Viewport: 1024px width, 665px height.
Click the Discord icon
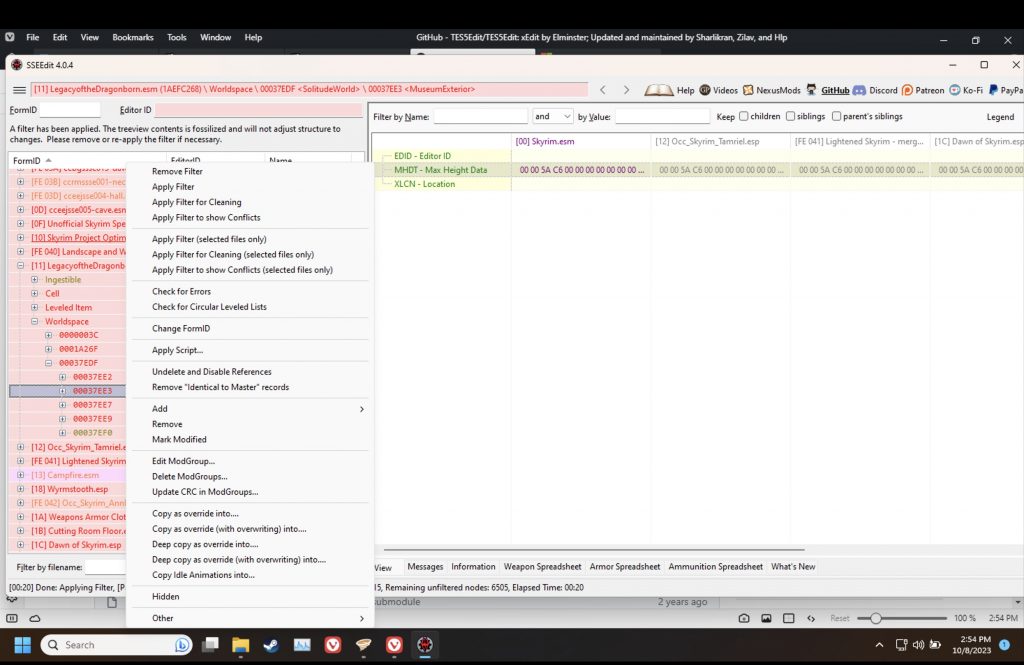point(858,90)
